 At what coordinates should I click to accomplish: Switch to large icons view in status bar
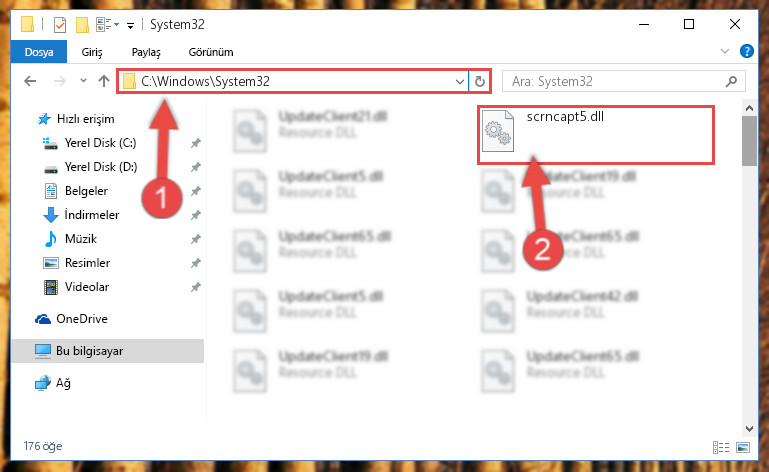pyautogui.click(x=743, y=447)
